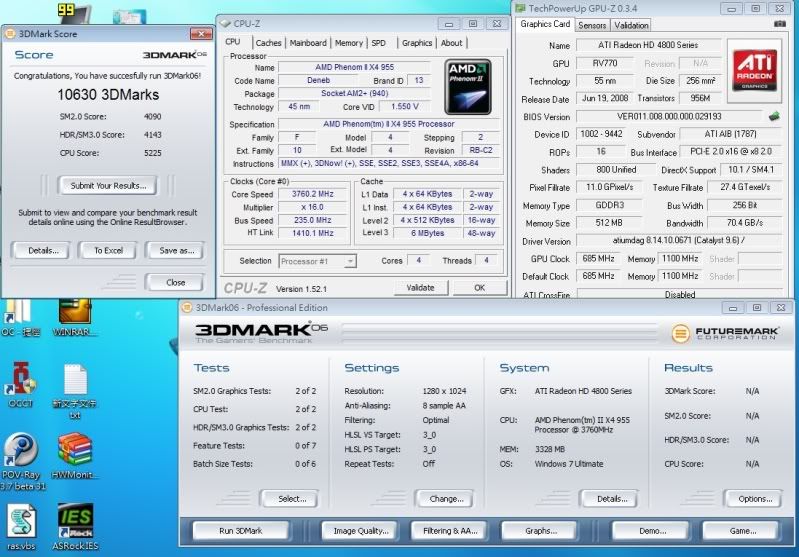Click the Demo button
The height and width of the screenshot is (557, 799).
click(x=652, y=531)
